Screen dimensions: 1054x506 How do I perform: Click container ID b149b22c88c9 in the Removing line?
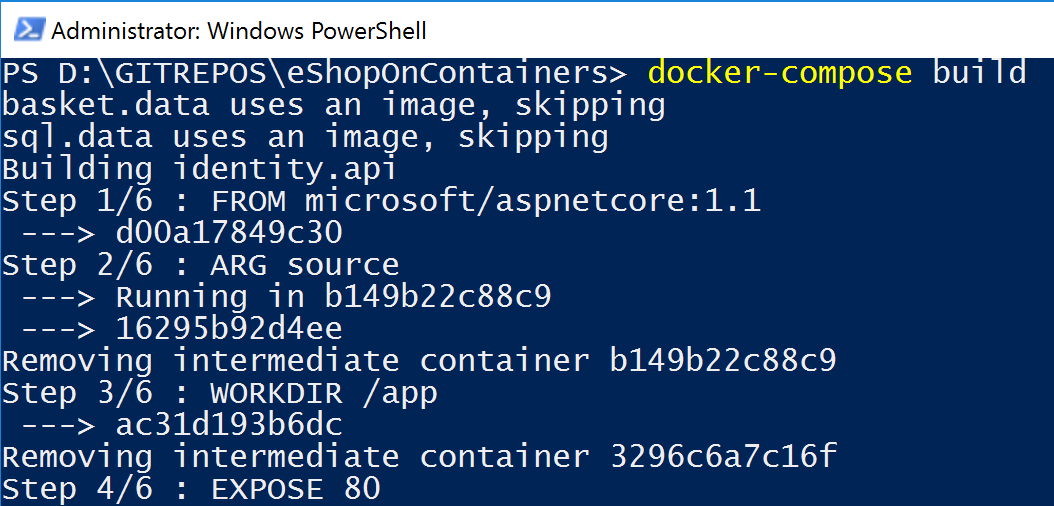click(722, 361)
